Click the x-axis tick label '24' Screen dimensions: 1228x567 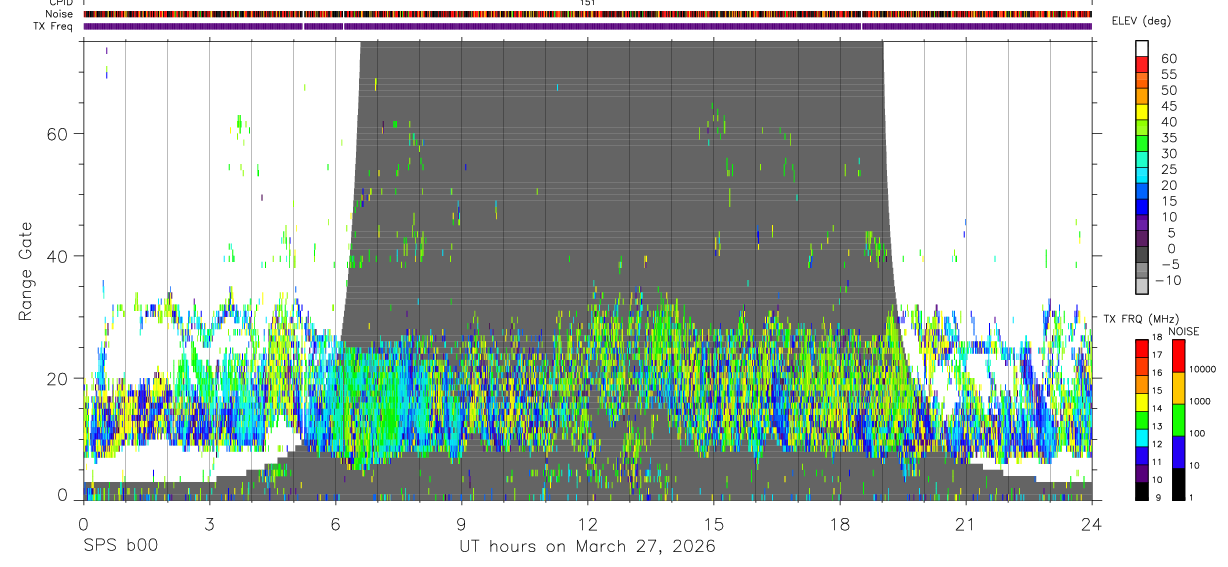1091,523
